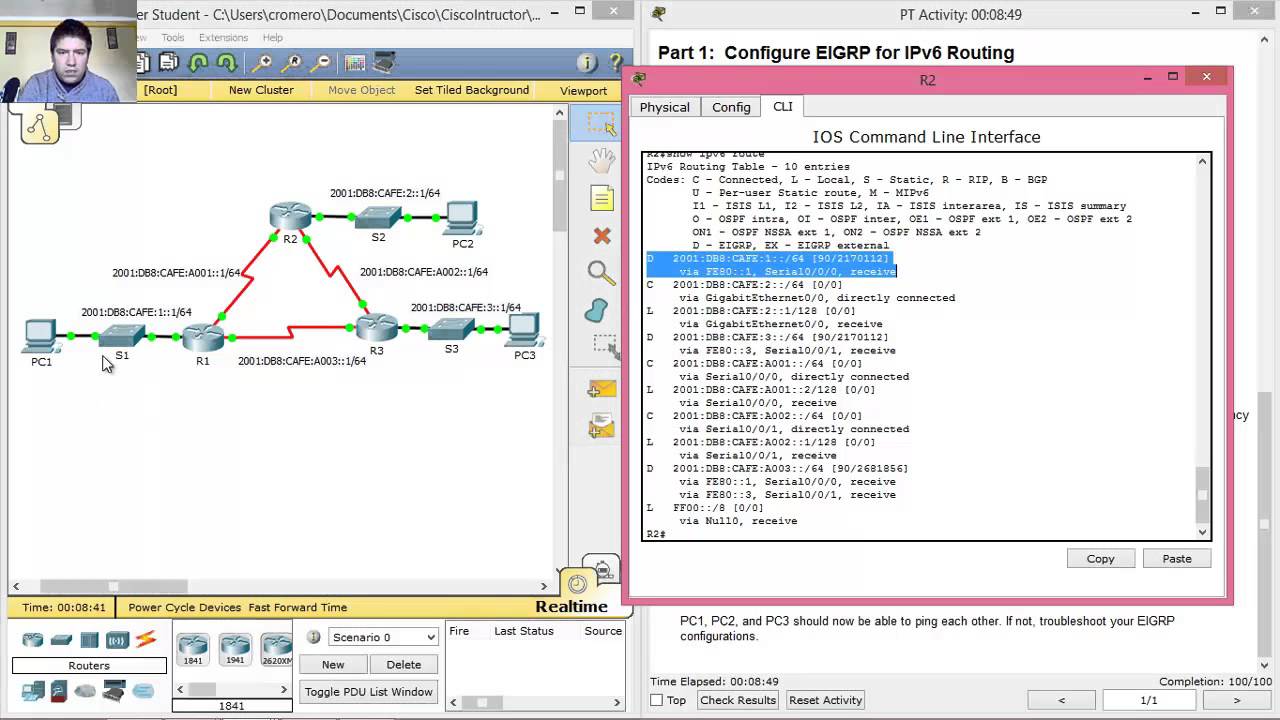This screenshot has height=720, width=1280.
Task: Open the Extensions menu
Action: click(223, 38)
